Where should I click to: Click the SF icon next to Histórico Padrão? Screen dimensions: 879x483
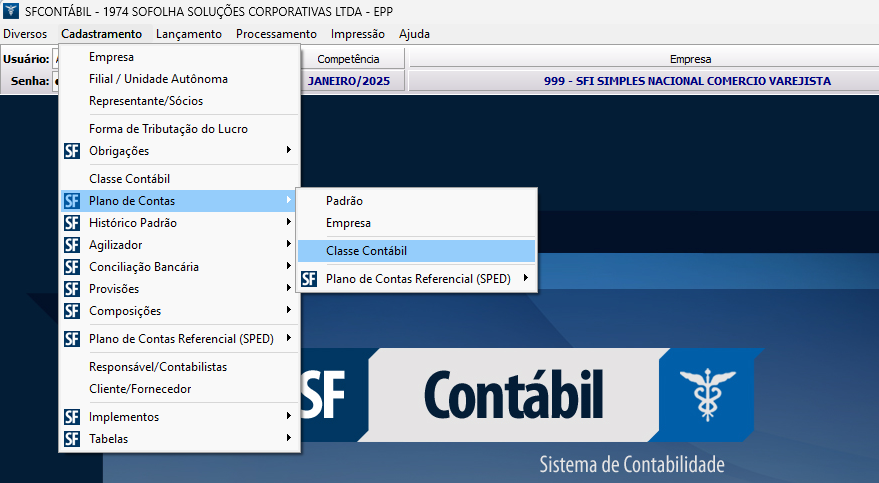pos(71,223)
